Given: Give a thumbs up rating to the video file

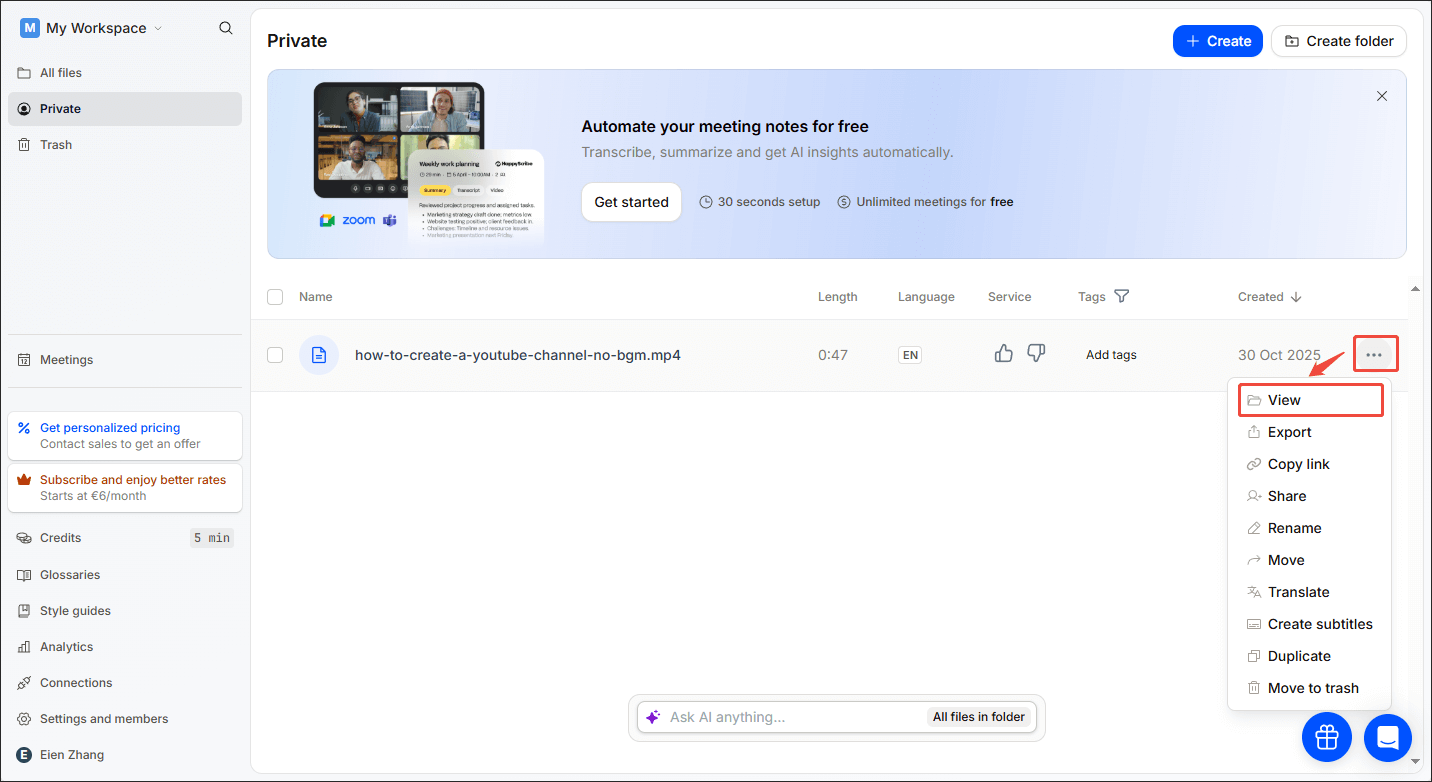Looking at the screenshot, I should (x=1003, y=353).
